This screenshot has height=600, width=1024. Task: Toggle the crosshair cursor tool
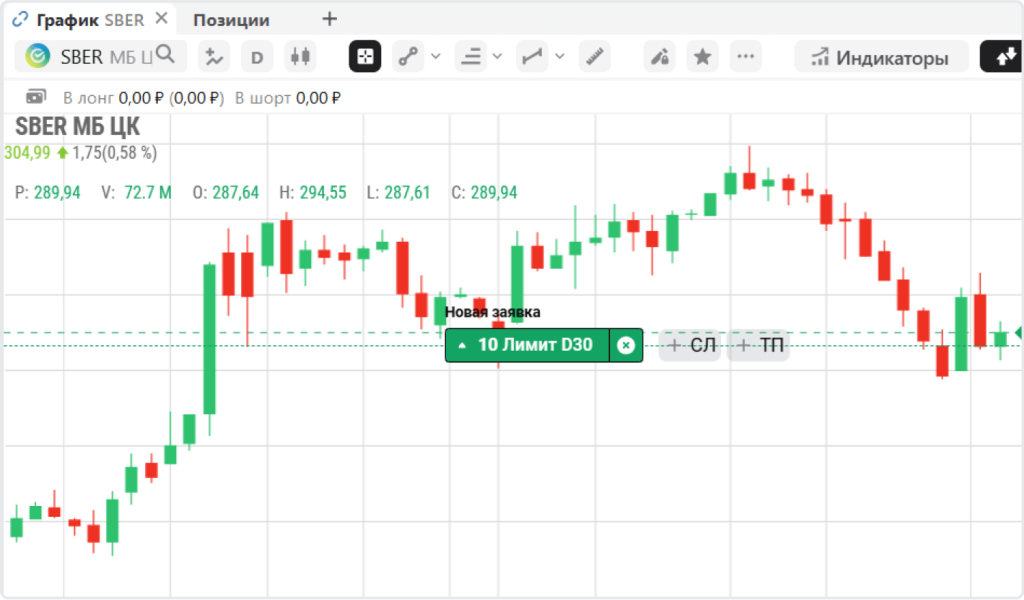[x=365, y=57]
